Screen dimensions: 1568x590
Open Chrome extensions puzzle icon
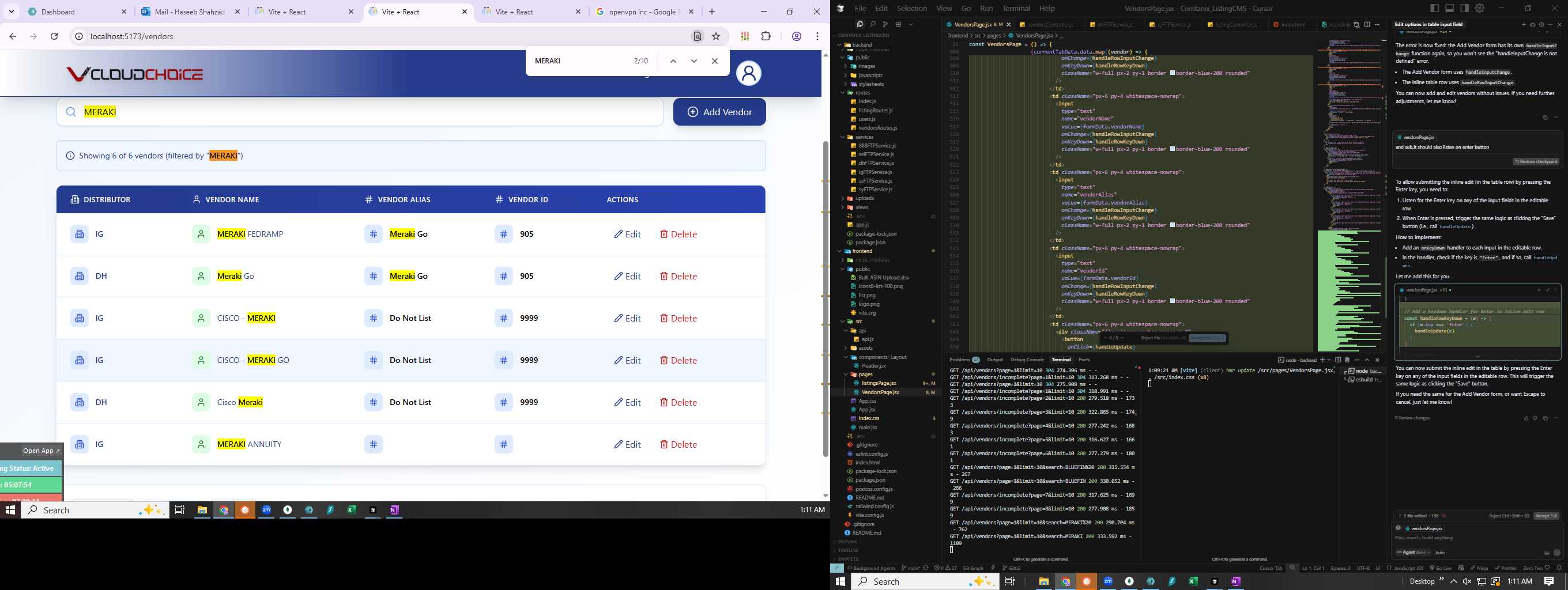(766, 36)
